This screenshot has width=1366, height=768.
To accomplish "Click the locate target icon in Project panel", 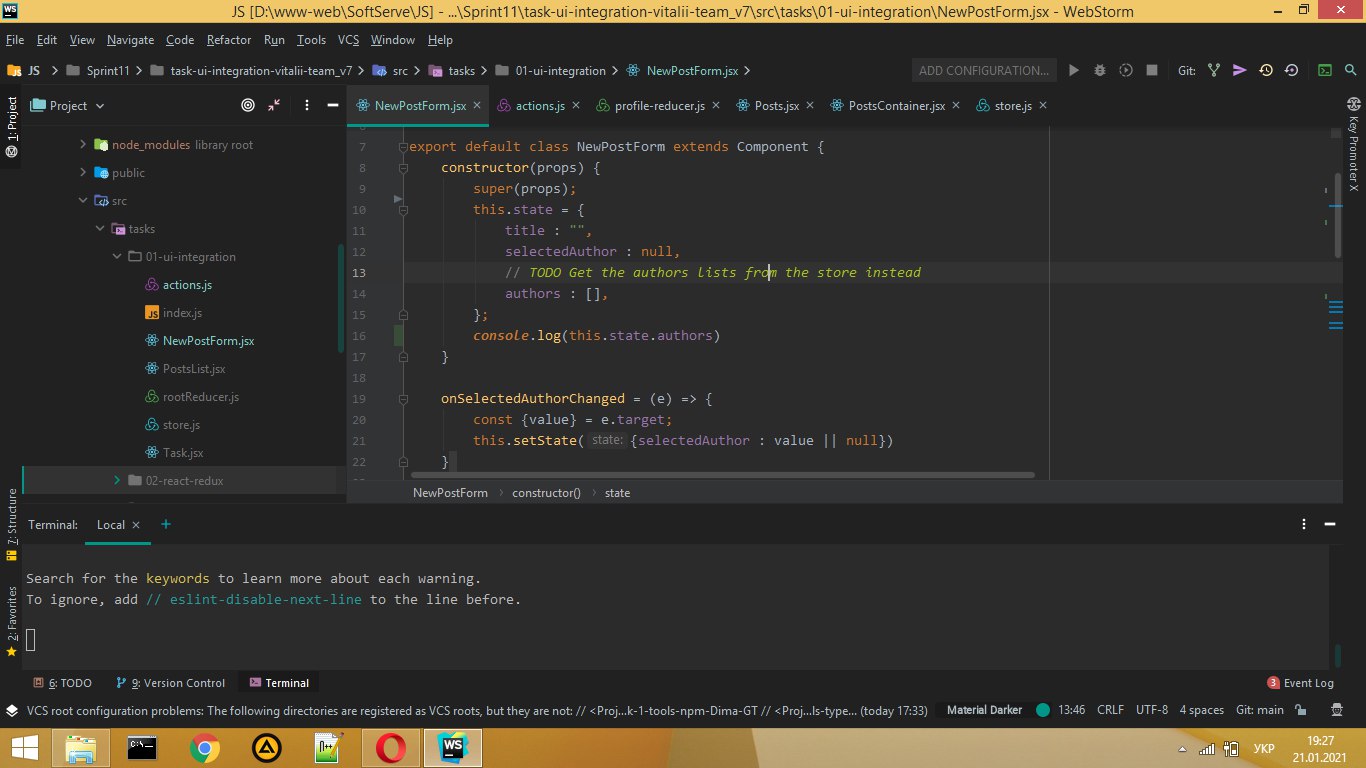I will [248, 105].
